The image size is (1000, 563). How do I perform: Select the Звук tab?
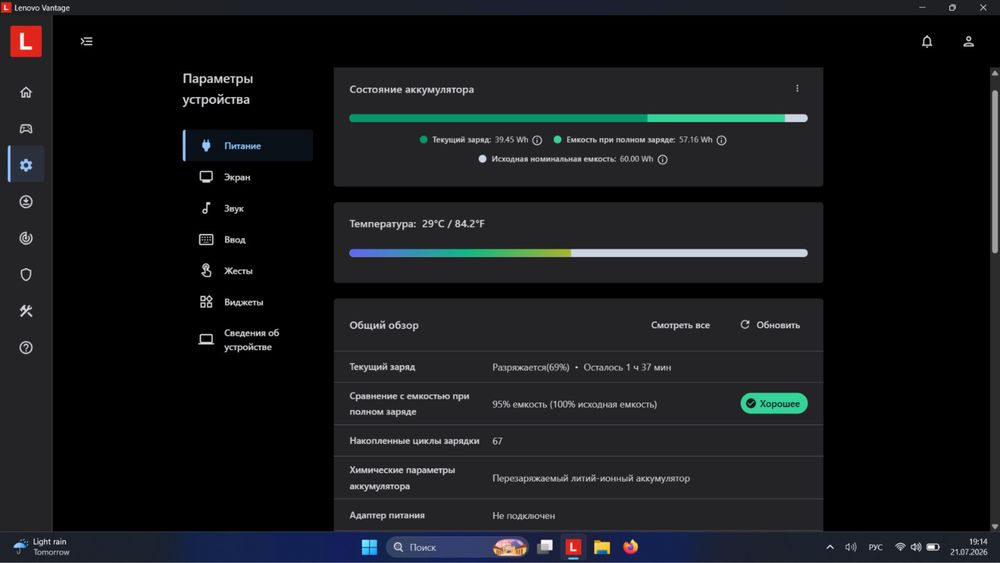[x=248, y=208]
